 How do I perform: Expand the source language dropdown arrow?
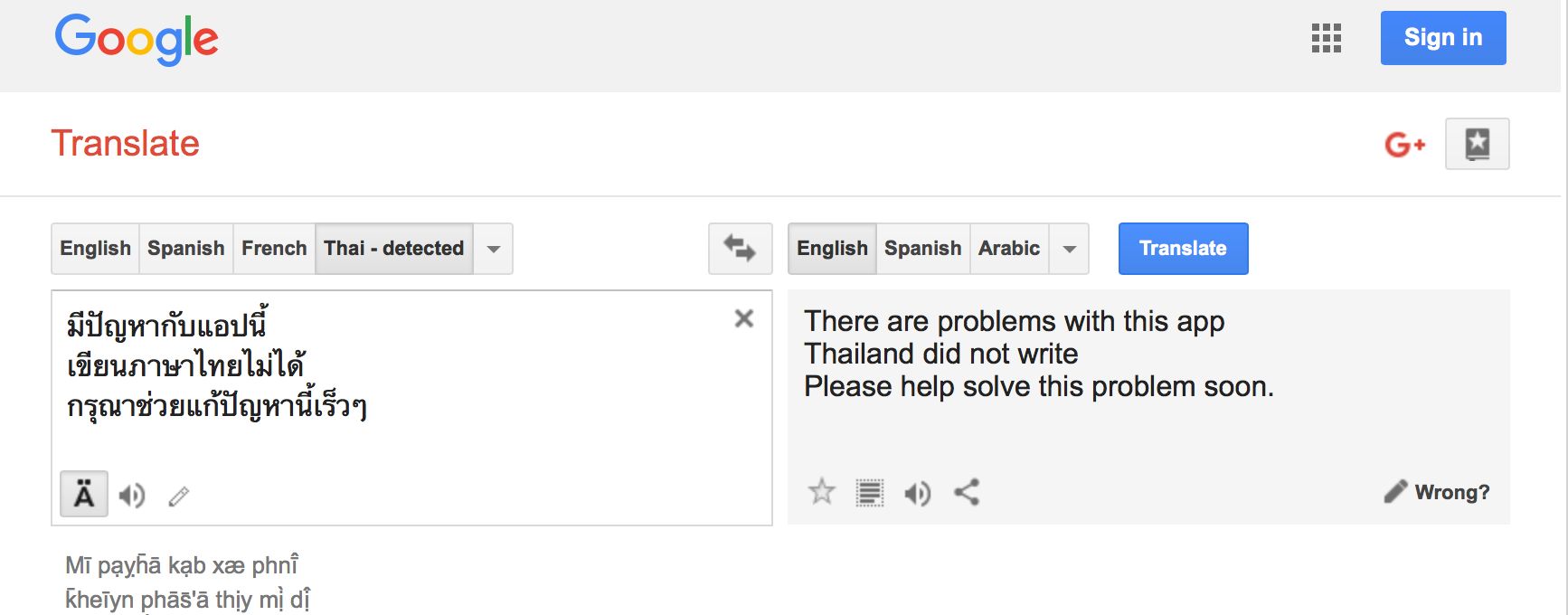494,249
